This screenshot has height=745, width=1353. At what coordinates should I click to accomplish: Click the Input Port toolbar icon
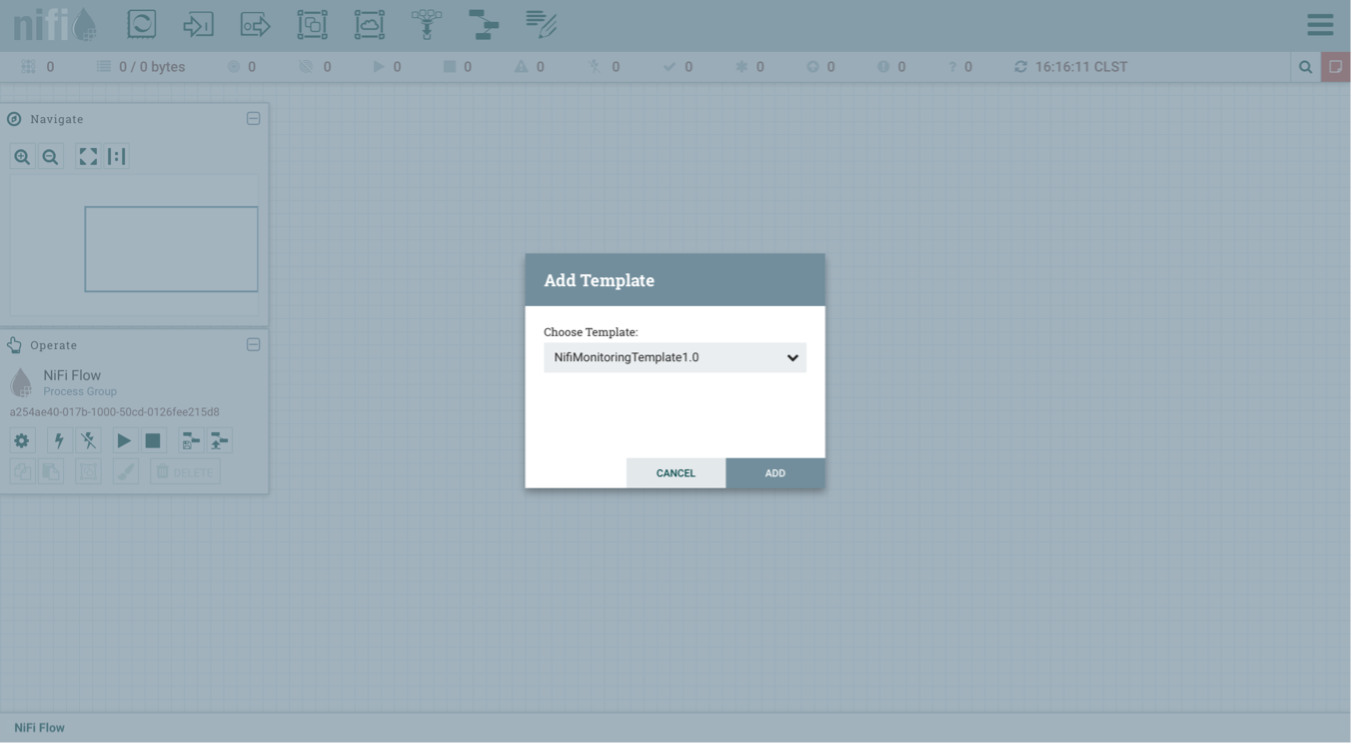tap(199, 25)
